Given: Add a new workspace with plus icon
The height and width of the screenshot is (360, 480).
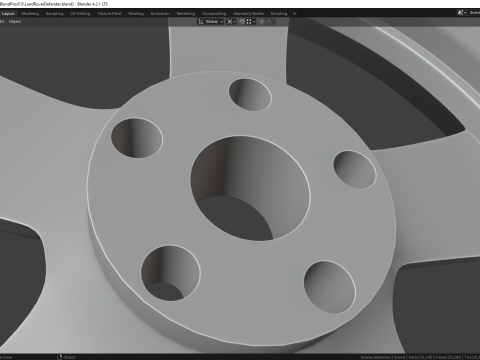Looking at the screenshot, I should tap(294, 14).
